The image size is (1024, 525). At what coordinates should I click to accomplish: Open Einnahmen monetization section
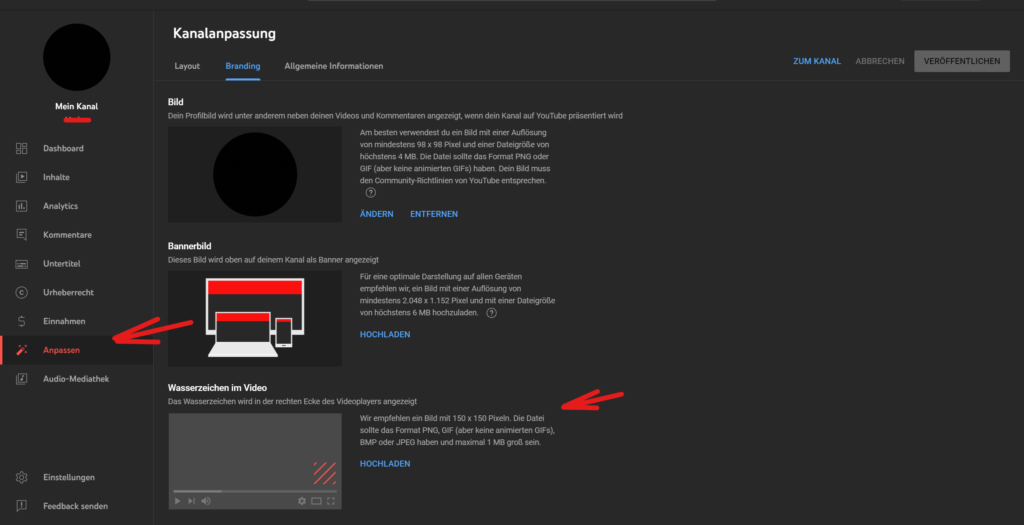[63, 321]
